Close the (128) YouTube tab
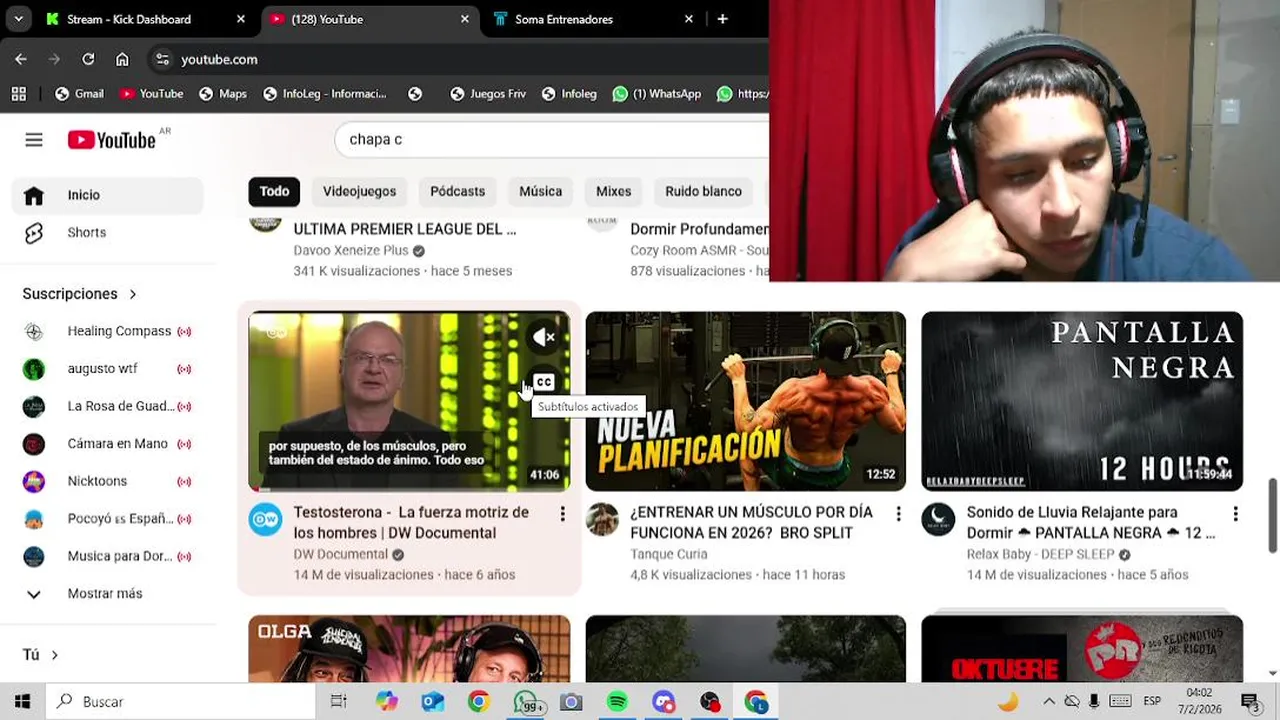Image resolution: width=1280 pixels, height=720 pixels. [x=465, y=19]
